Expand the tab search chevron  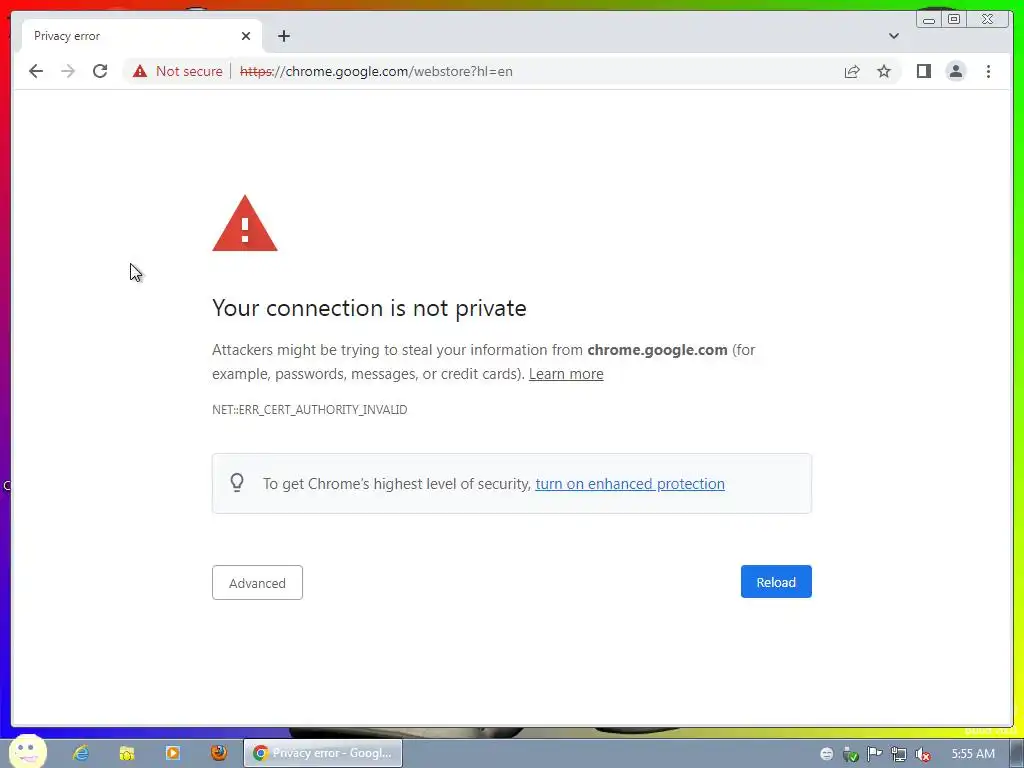(x=893, y=36)
